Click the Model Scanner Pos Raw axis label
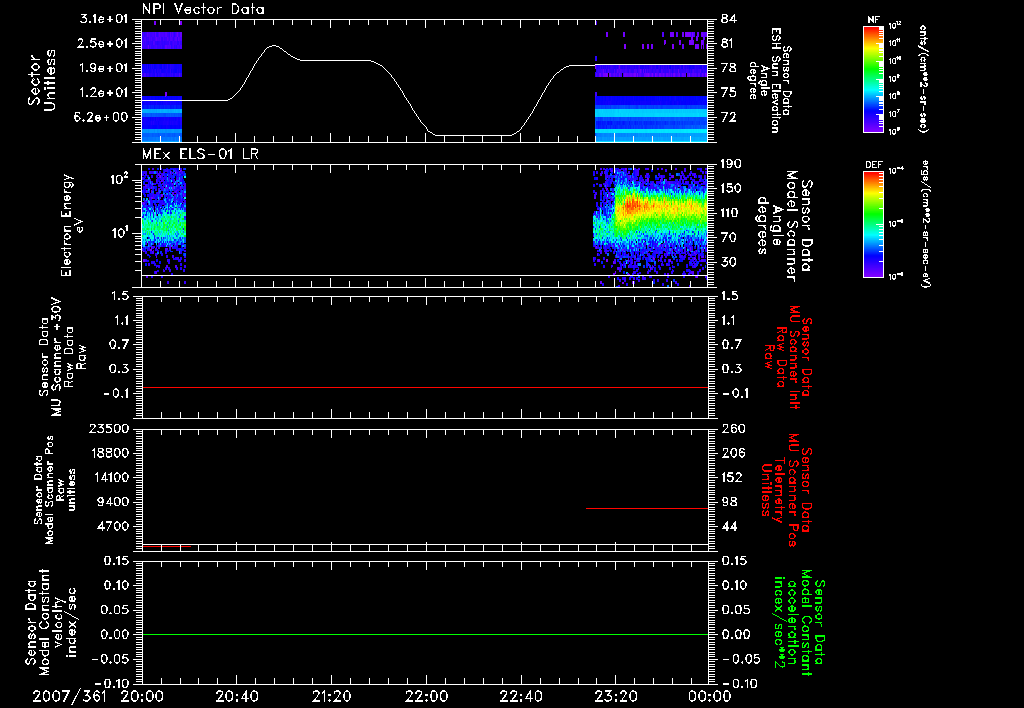This screenshot has height=708, width=1024. pos(55,490)
